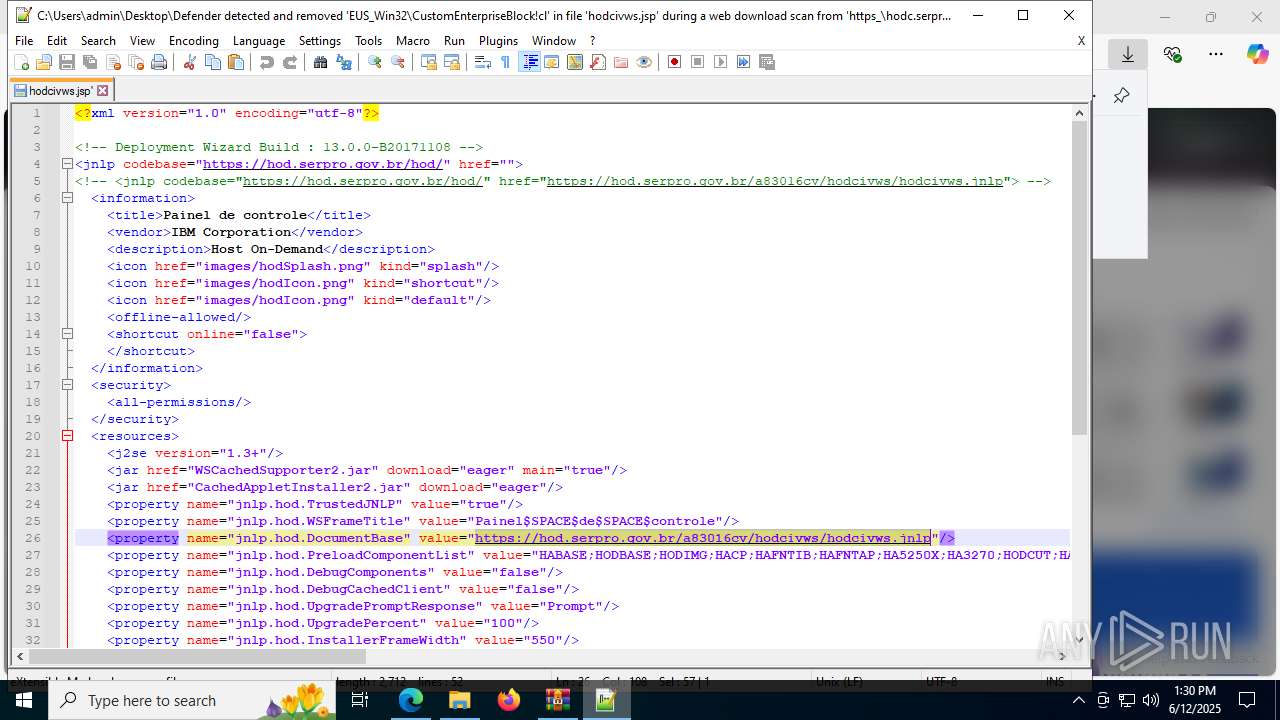Screen dimensions: 1280x720
Task: Close the hodcivws.jsp tab with red X
Action: click(x=102, y=90)
